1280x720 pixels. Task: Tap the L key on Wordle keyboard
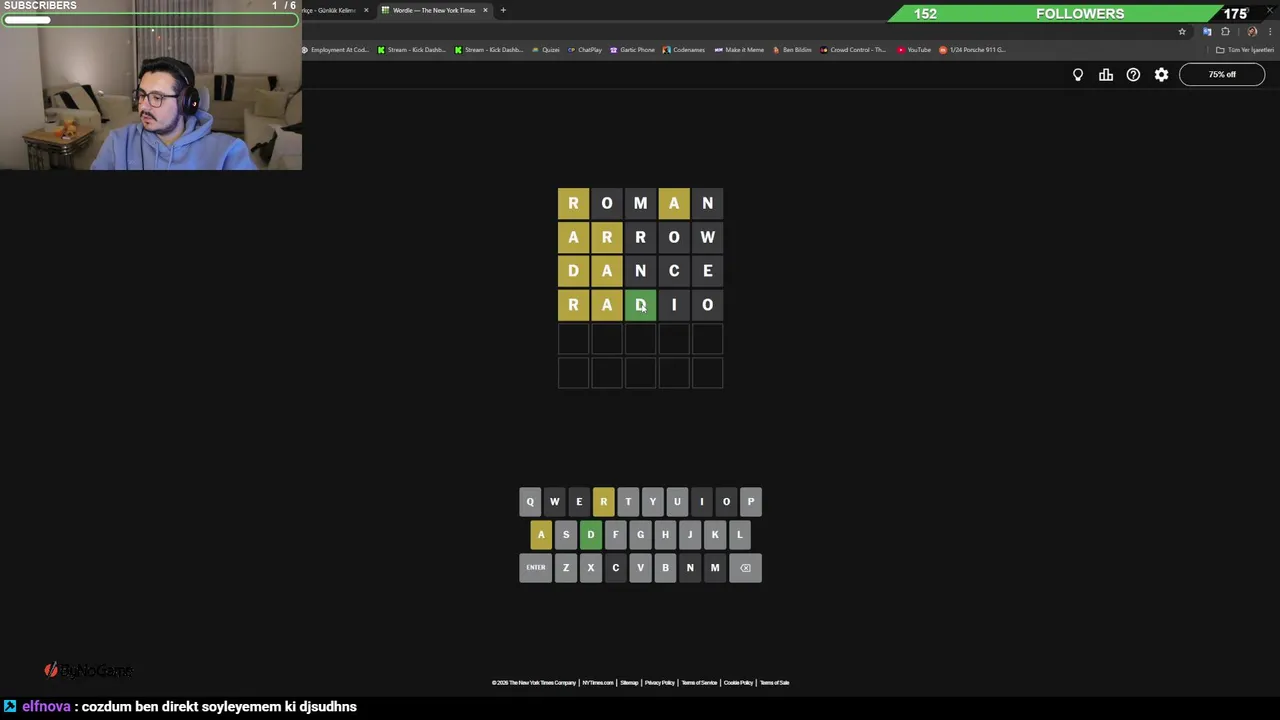739,535
